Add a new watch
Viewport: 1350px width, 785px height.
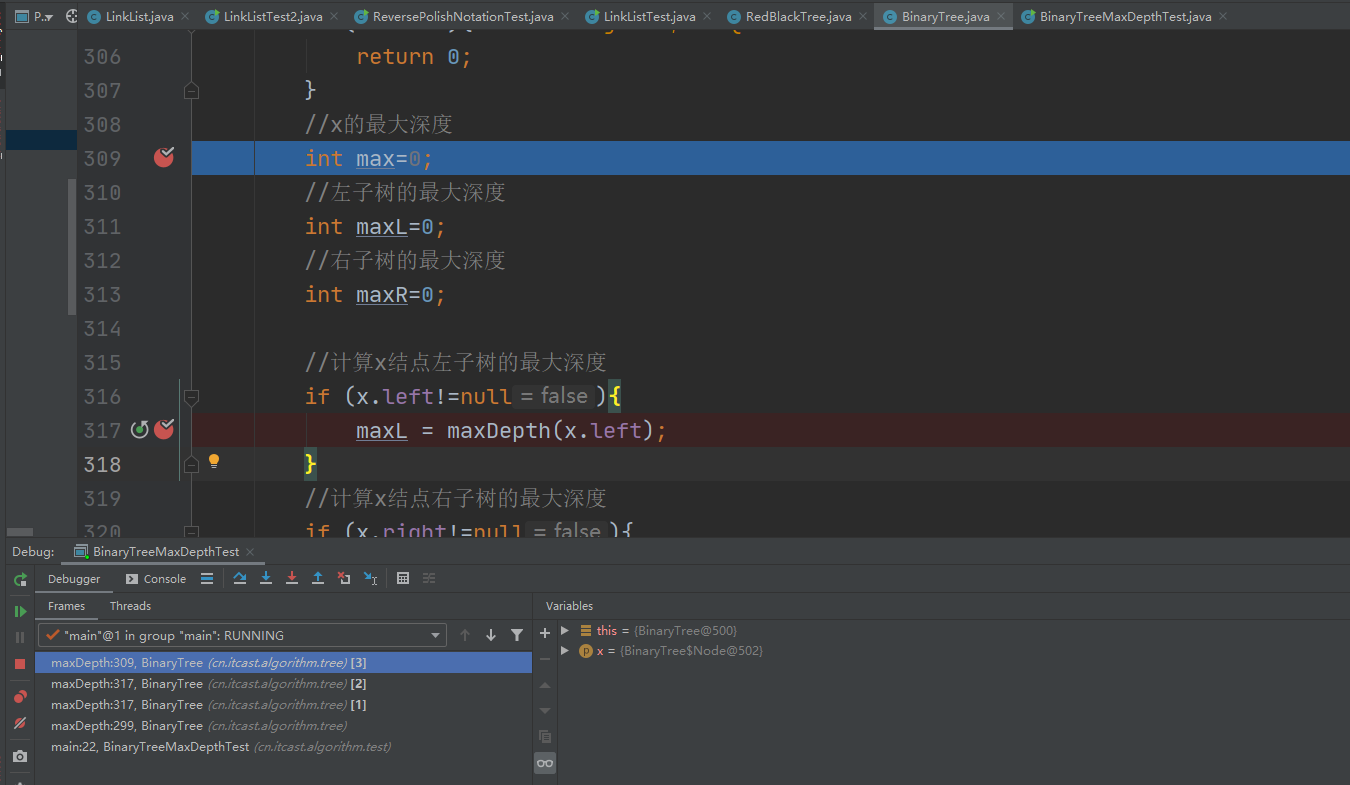pyautogui.click(x=545, y=633)
